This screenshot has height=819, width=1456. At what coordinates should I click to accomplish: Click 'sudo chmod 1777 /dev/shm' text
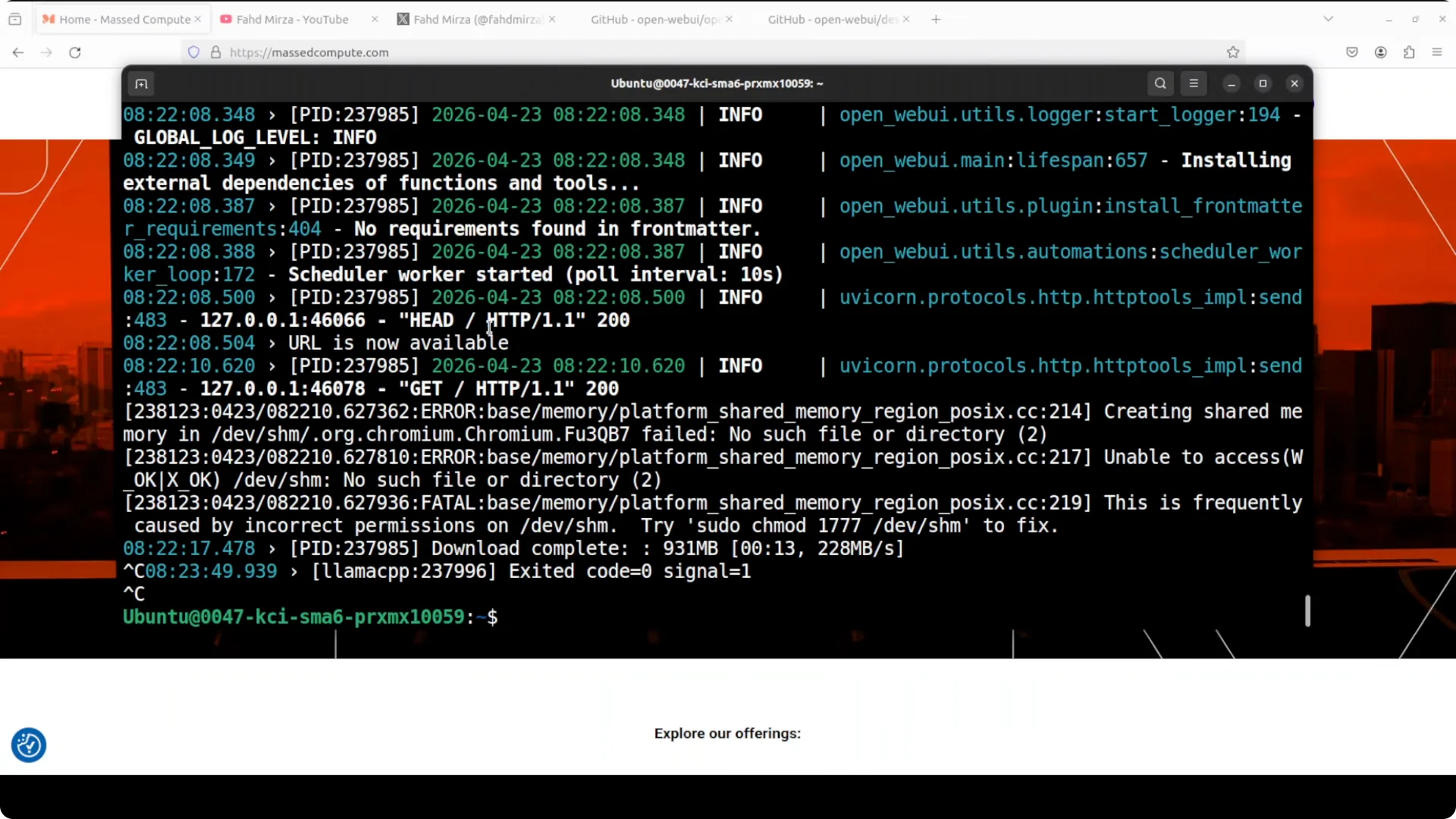pyautogui.click(x=827, y=526)
